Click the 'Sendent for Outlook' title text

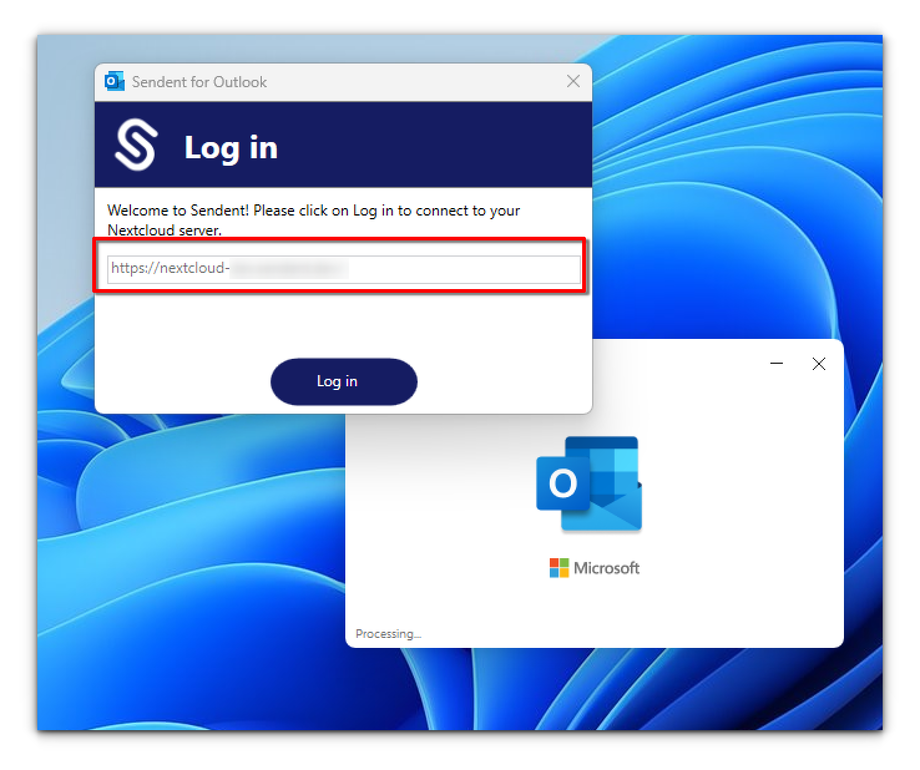(199, 82)
